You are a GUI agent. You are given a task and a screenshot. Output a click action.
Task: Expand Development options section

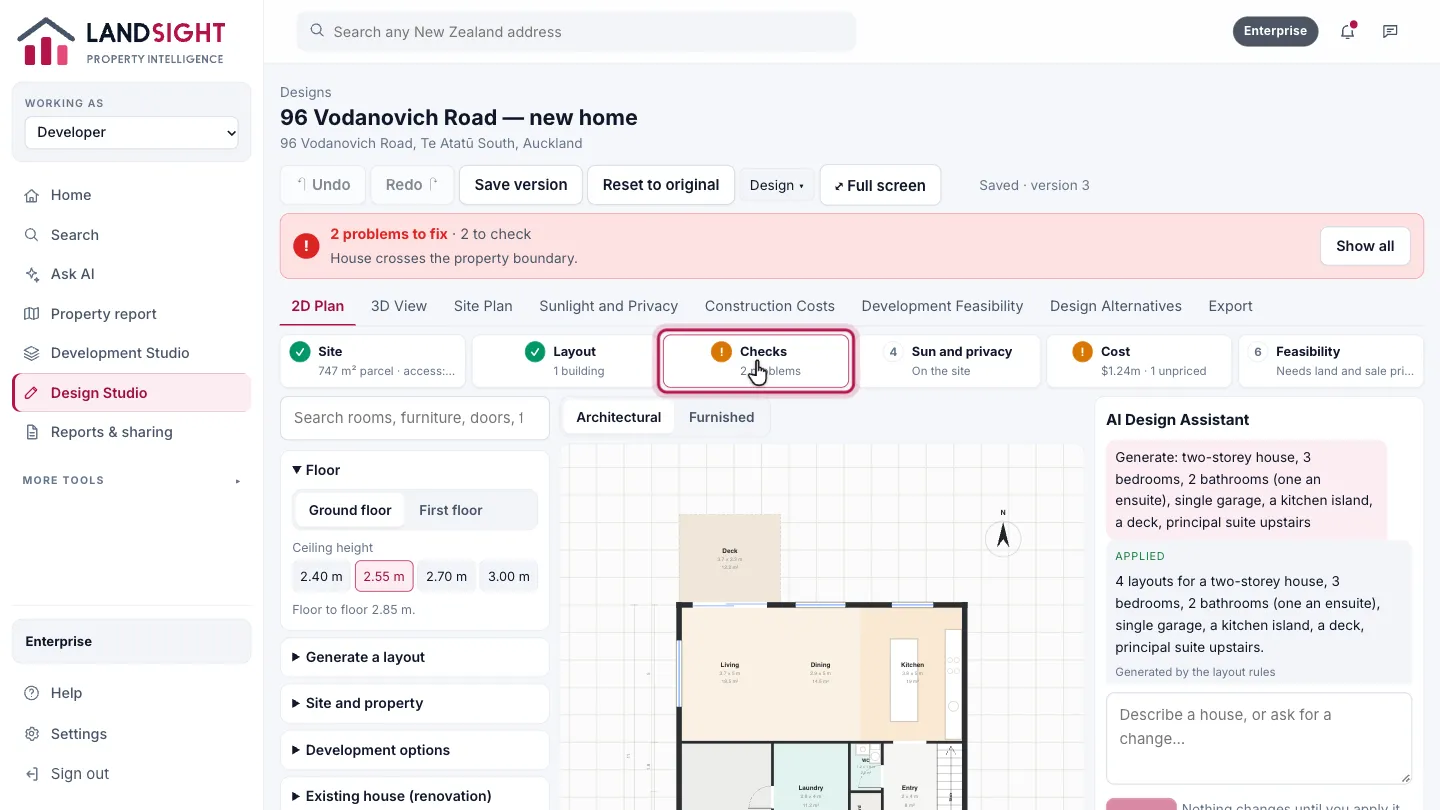click(x=415, y=750)
